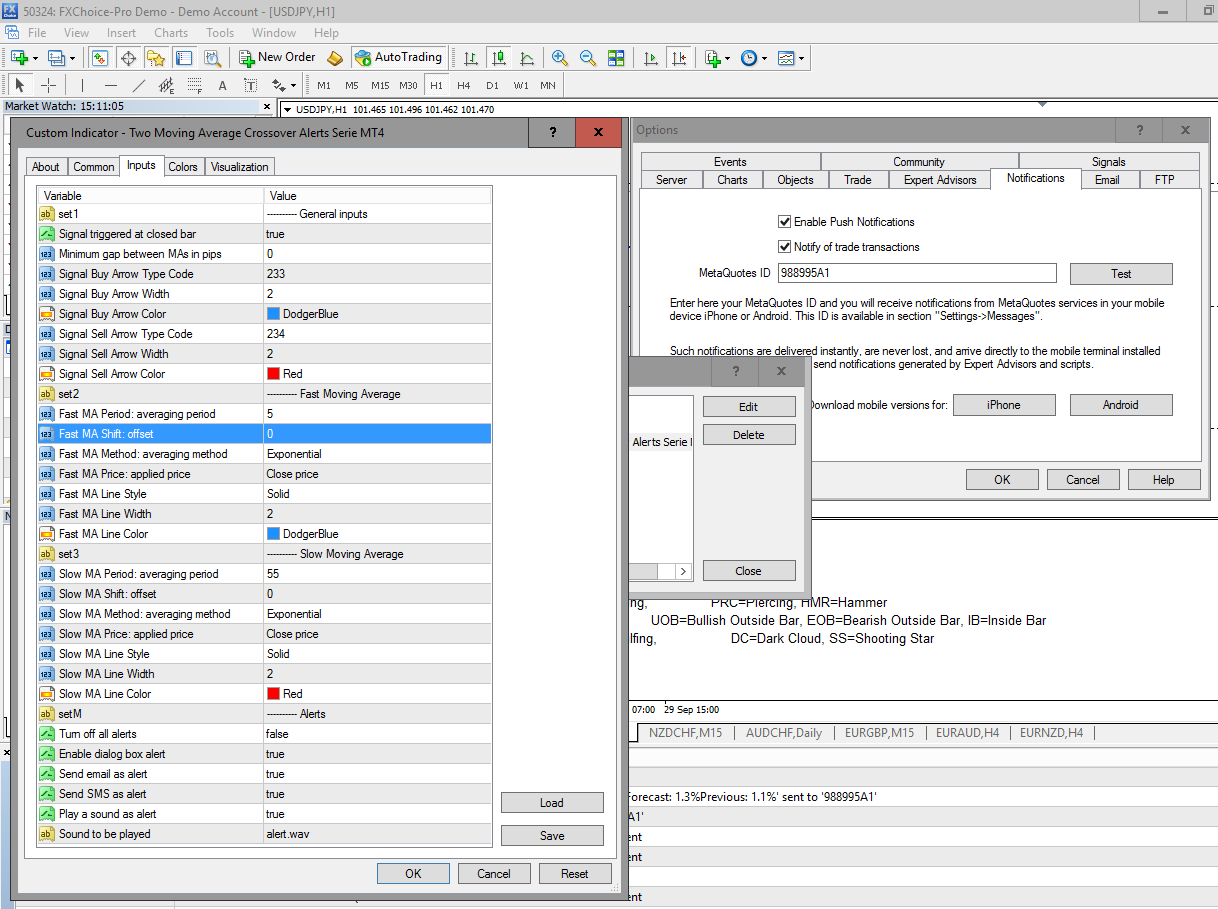Click the Signal Sell Arrow Color Red swatch
This screenshot has height=909, width=1218.
[x=273, y=374]
